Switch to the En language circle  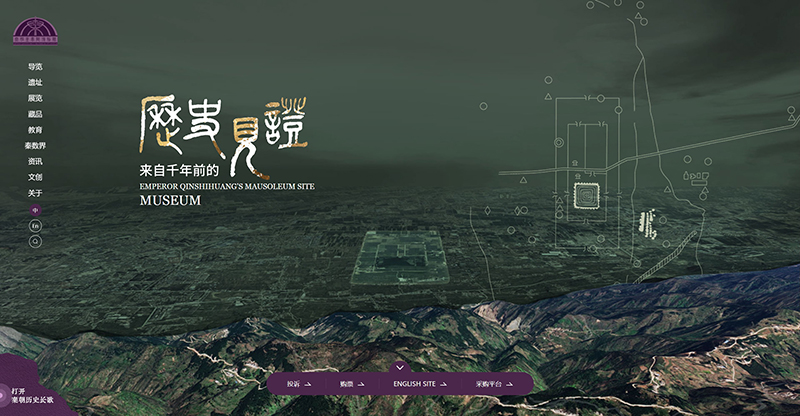coord(35,226)
